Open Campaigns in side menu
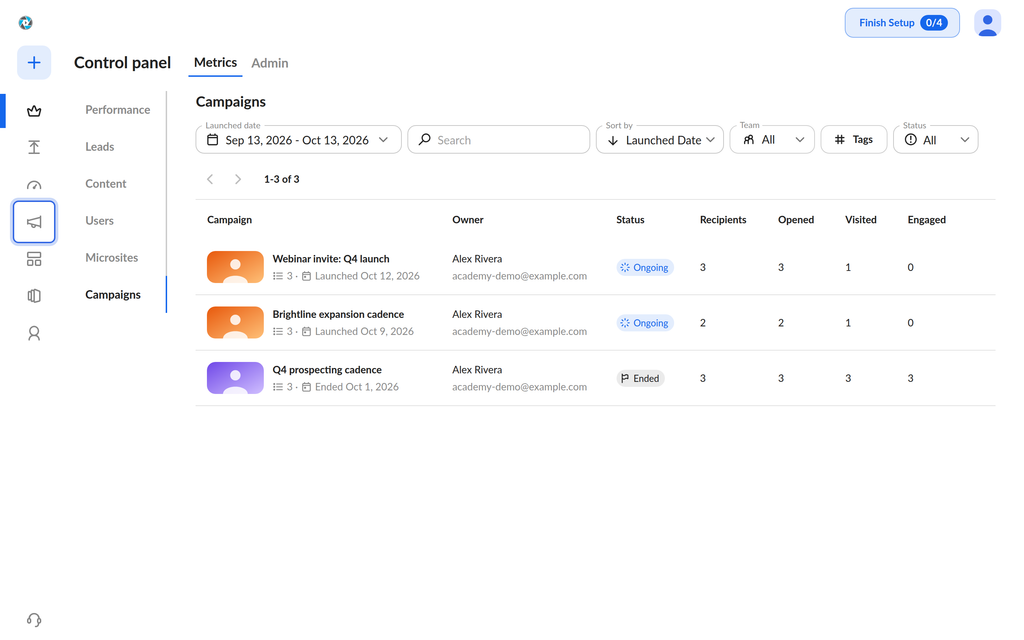1024x640 pixels. (113, 295)
